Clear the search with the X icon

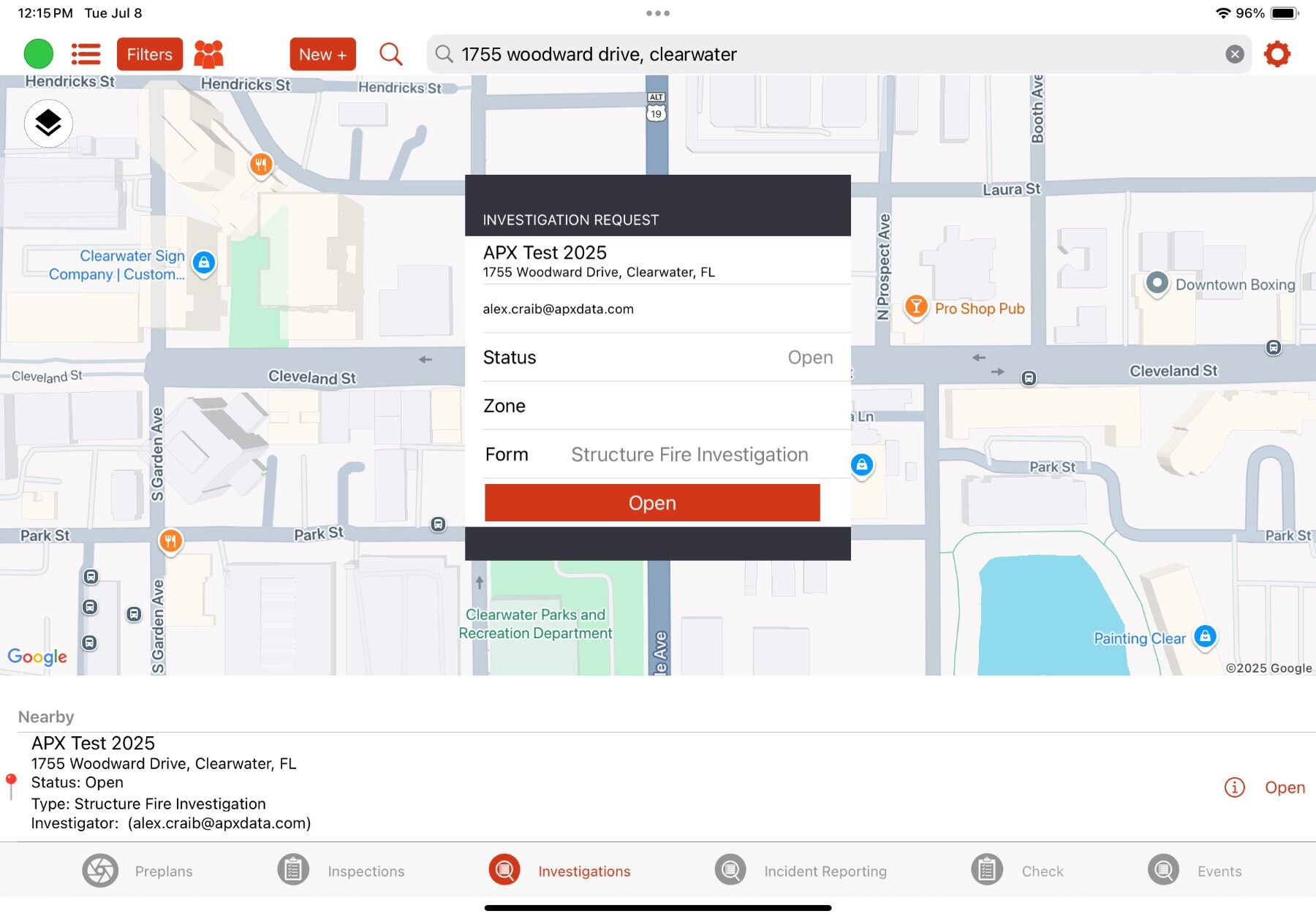coord(1235,53)
